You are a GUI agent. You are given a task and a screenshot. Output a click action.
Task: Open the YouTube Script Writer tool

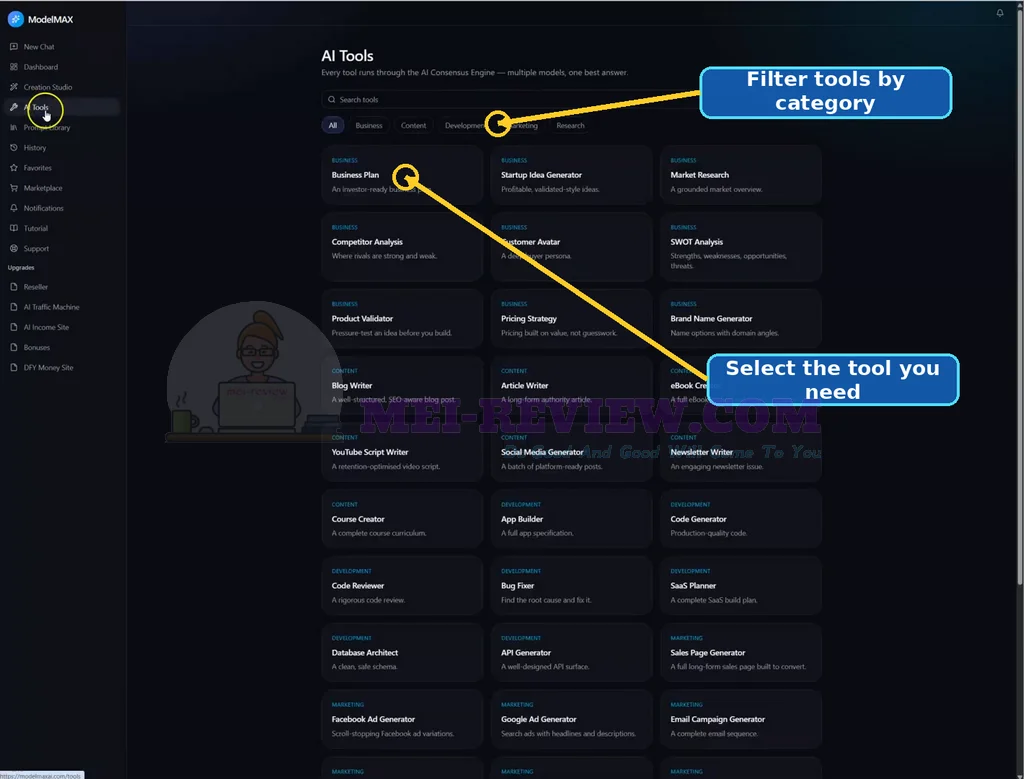[402, 452]
